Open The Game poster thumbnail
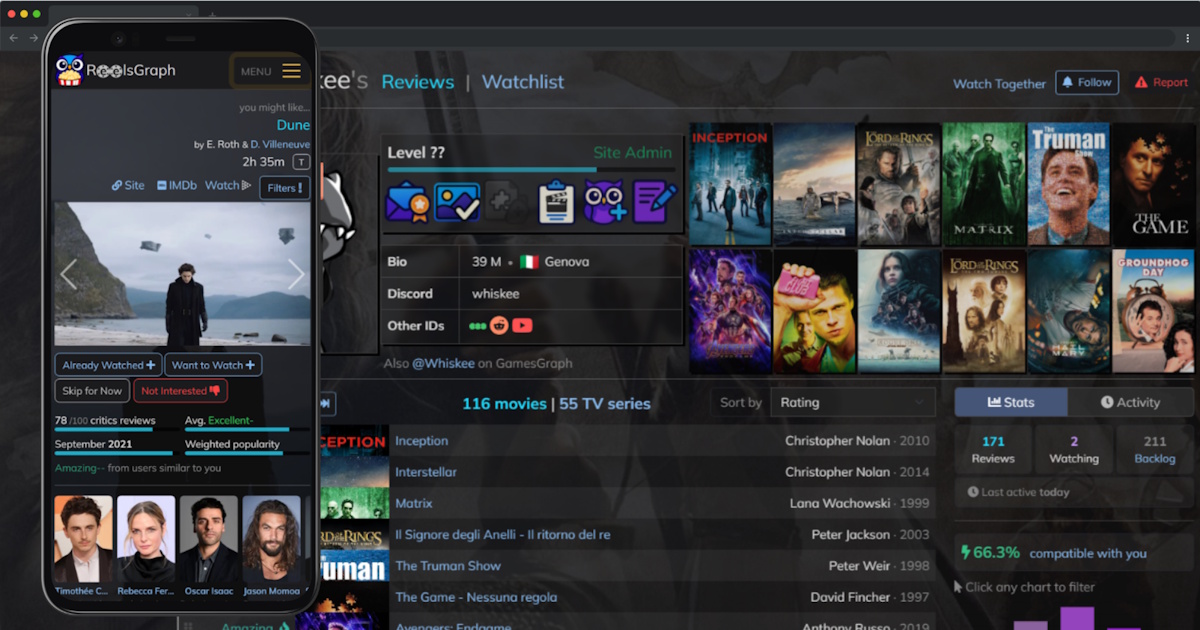 [1153, 184]
